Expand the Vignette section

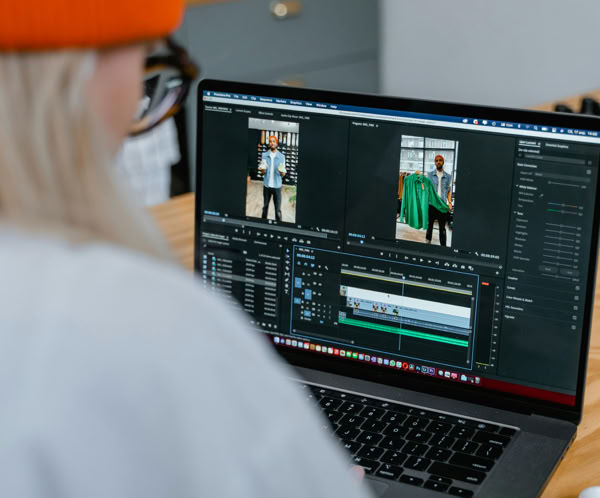pyautogui.click(x=509, y=317)
